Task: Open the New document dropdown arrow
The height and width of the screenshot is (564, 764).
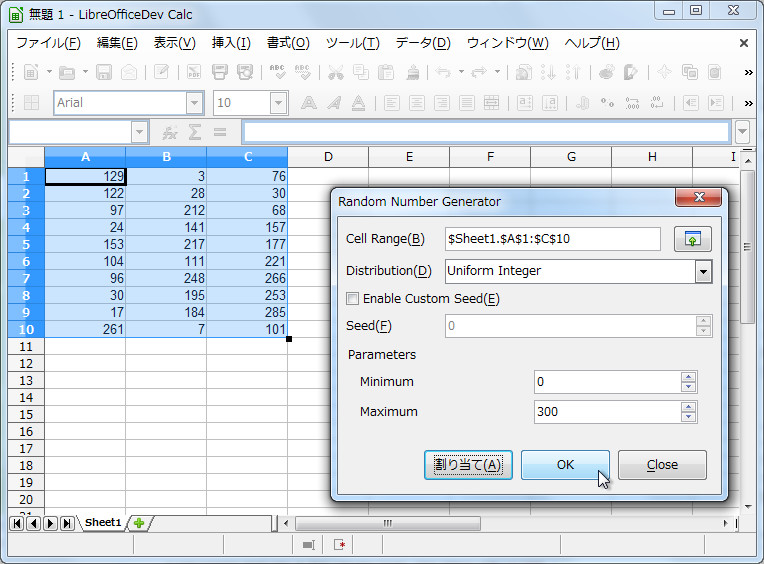Action: pyautogui.click(x=49, y=72)
